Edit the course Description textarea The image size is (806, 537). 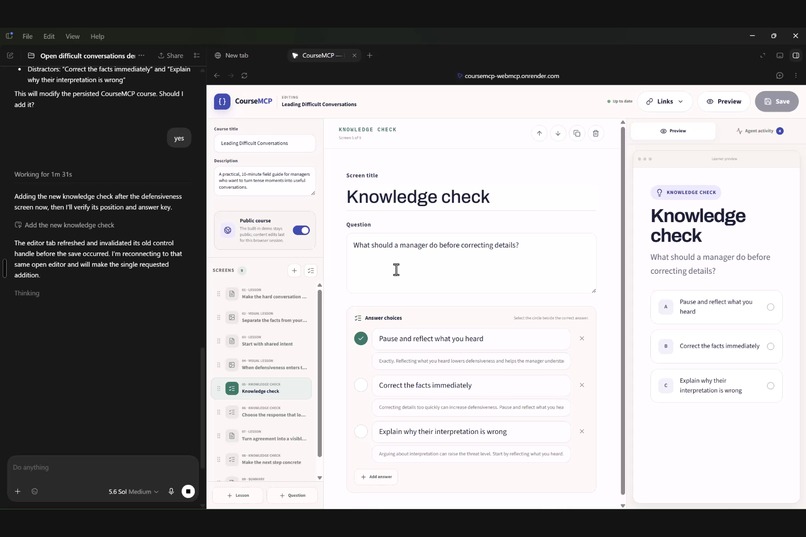(264, 181)
